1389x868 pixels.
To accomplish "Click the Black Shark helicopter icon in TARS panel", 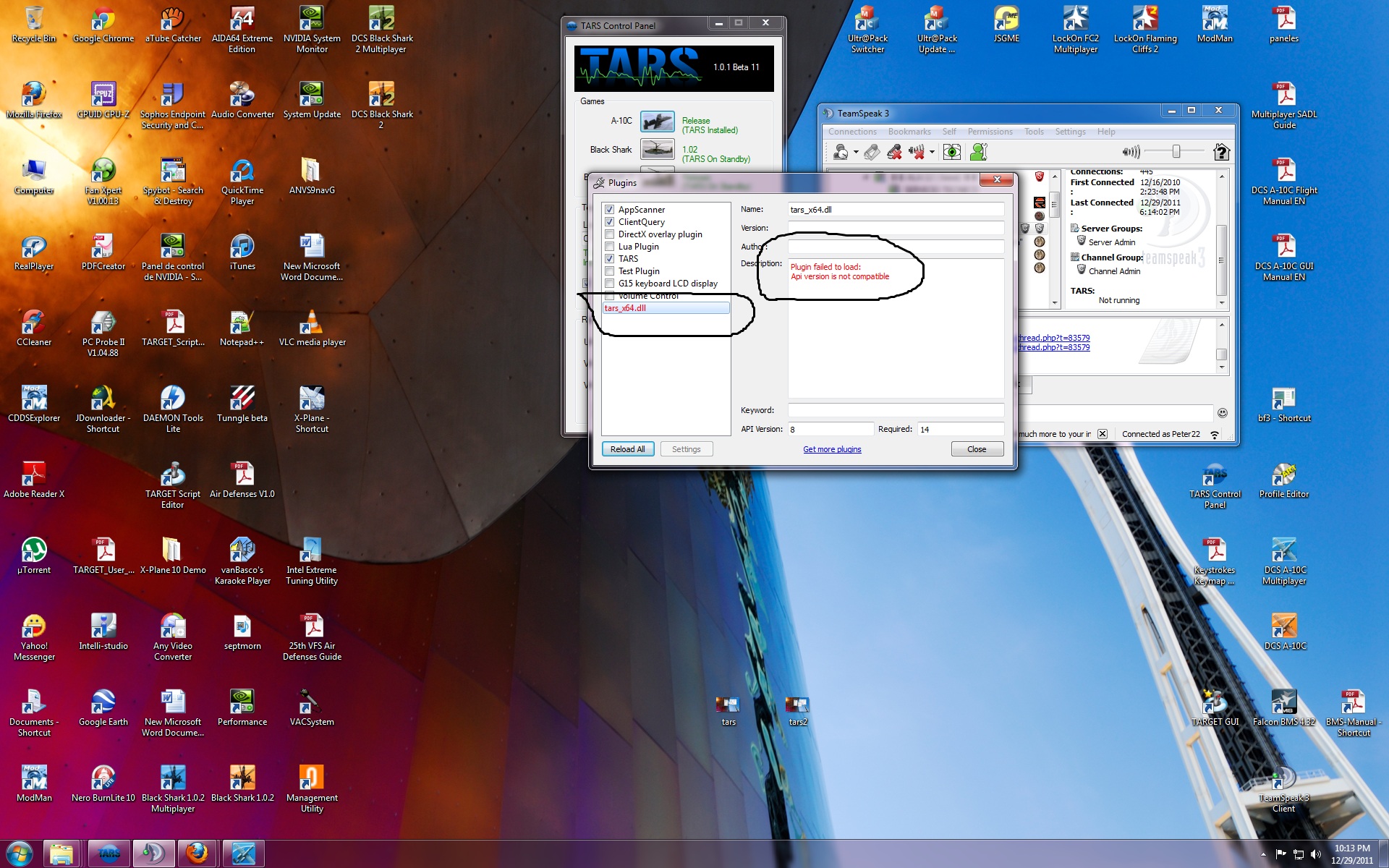I will pos(658,150).
